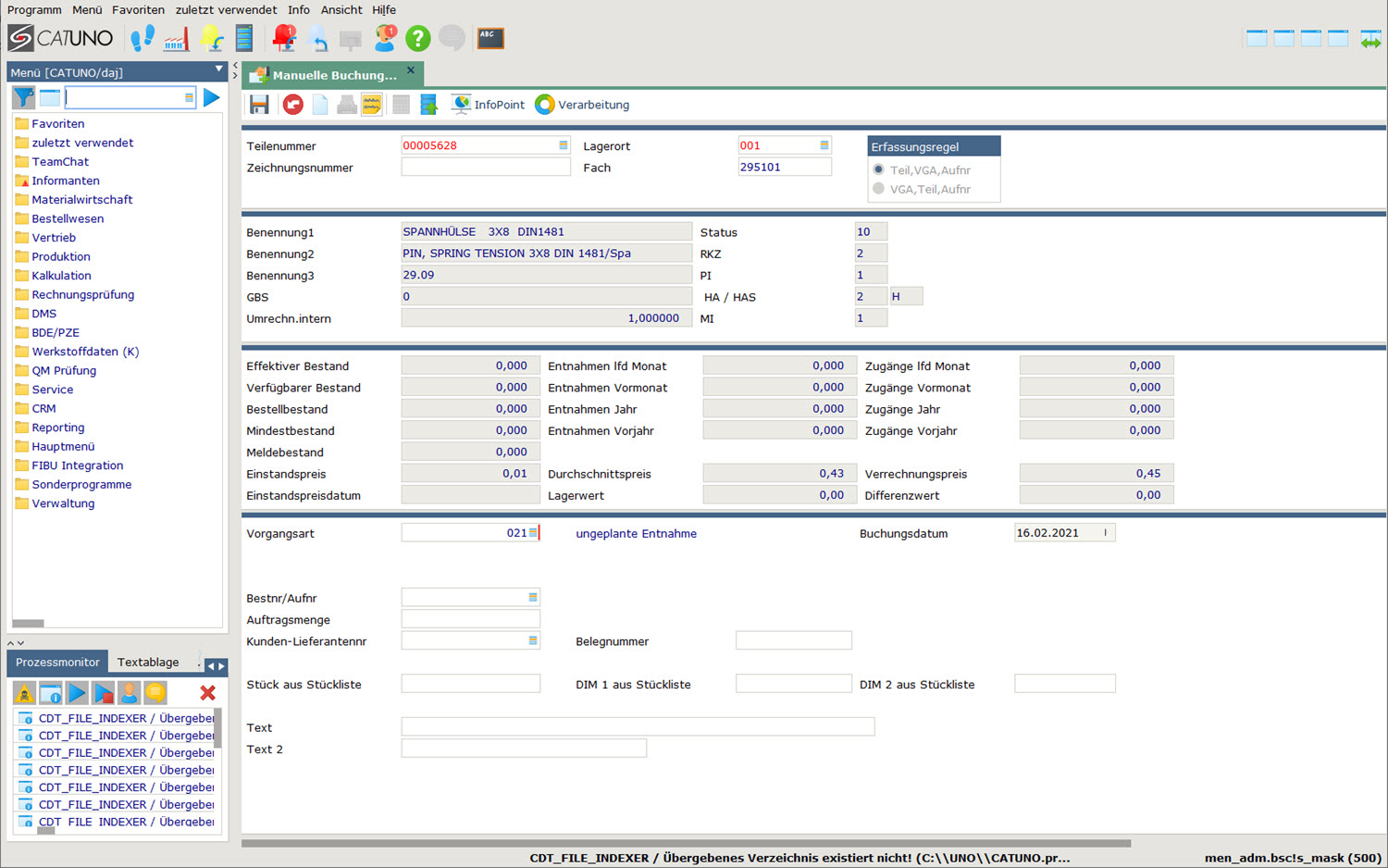Click the Verarbeitung button

583,105
